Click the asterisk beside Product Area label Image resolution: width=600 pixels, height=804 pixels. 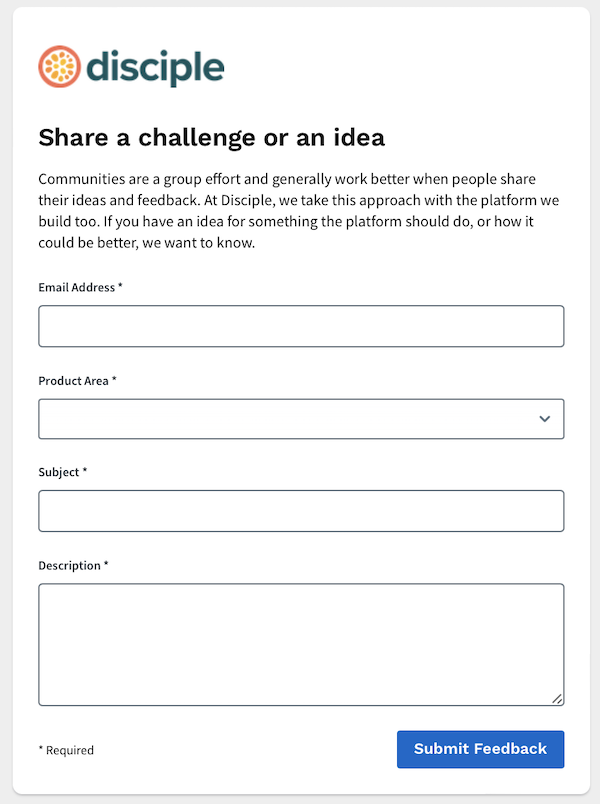click(114, 379)
